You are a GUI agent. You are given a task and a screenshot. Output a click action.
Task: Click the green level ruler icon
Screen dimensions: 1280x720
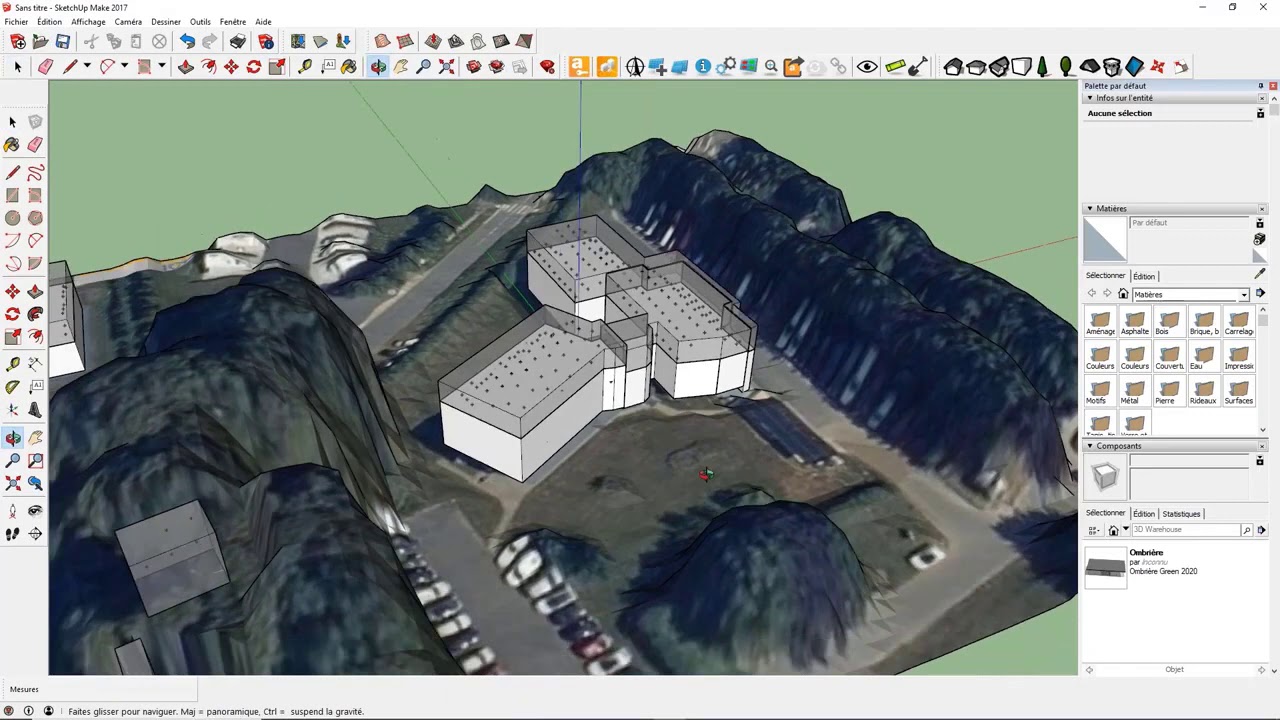tap(895, 67)
